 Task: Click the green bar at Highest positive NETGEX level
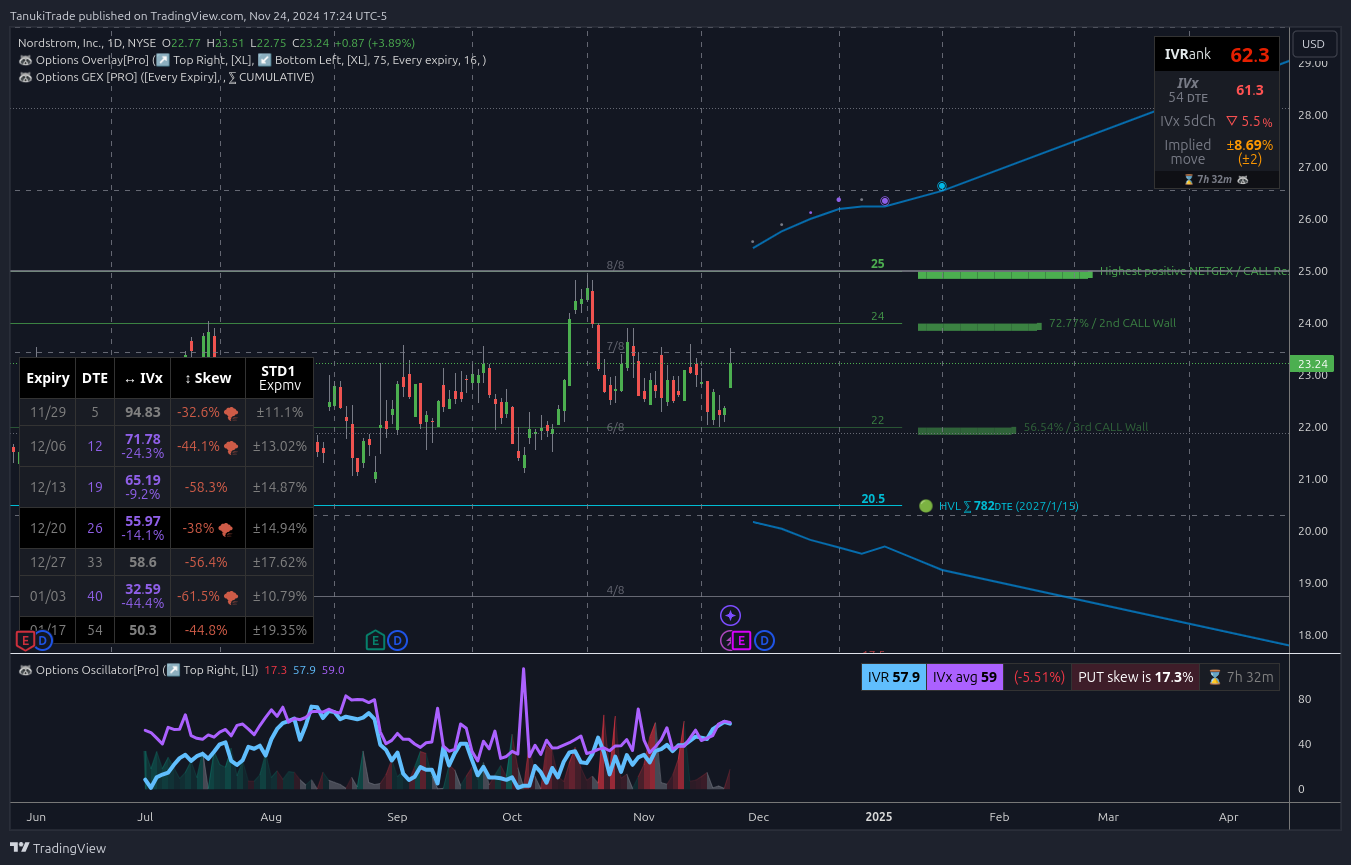[1004, 274]
